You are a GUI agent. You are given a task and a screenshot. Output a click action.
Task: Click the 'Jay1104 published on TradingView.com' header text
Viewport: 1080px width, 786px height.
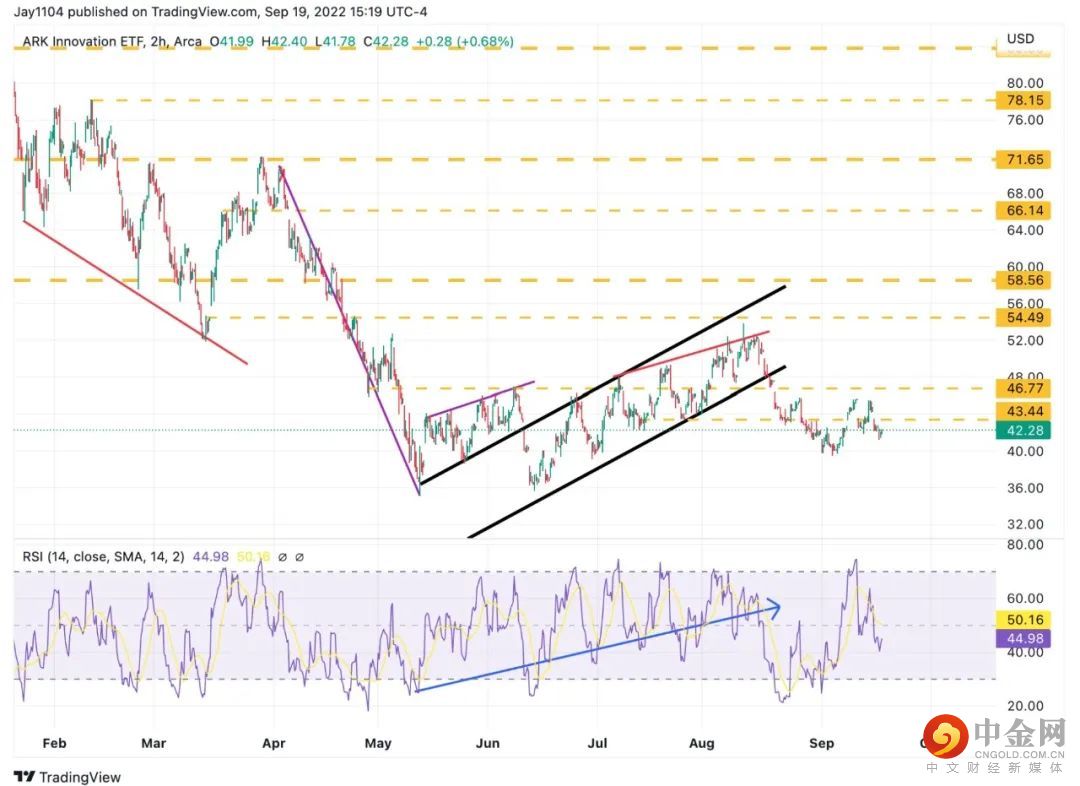pyautogui.click(x=136, y=12)
